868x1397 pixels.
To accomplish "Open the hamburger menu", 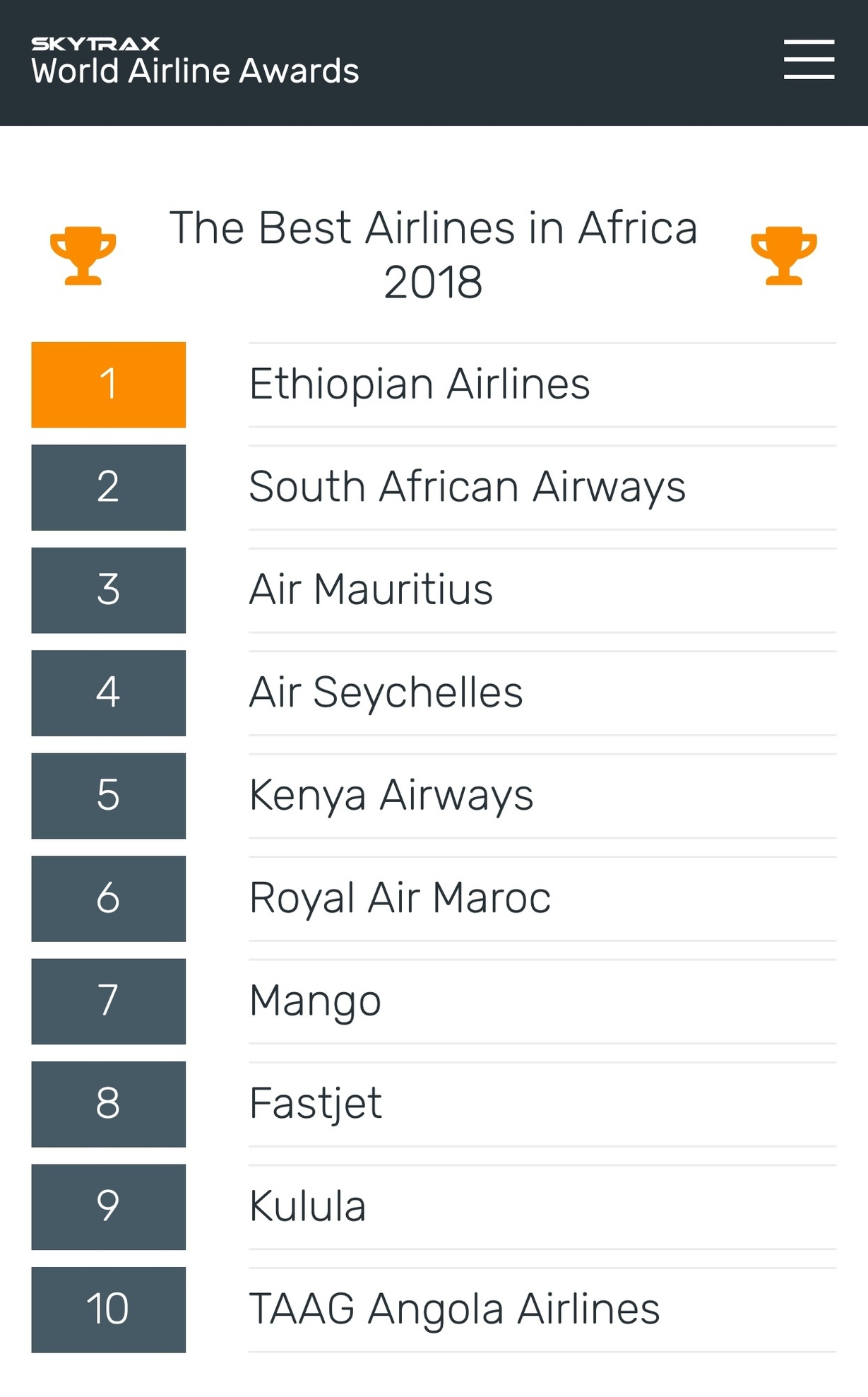I will (x=809, y=59).
